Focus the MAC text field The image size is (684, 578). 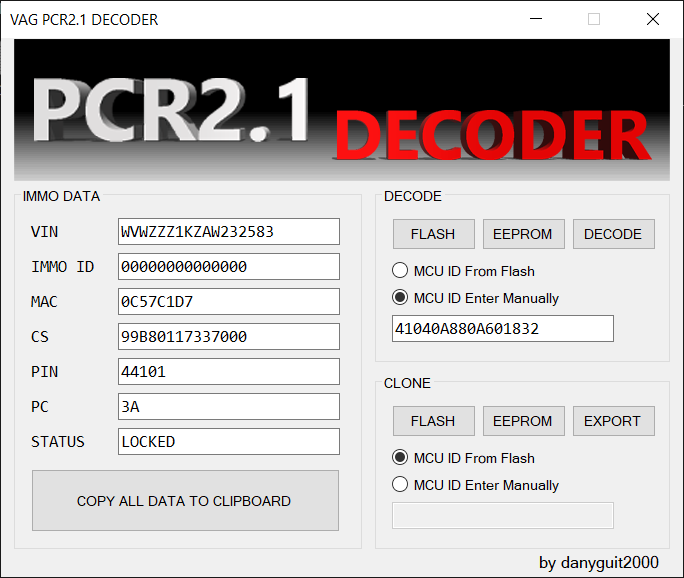pos(228,302)
